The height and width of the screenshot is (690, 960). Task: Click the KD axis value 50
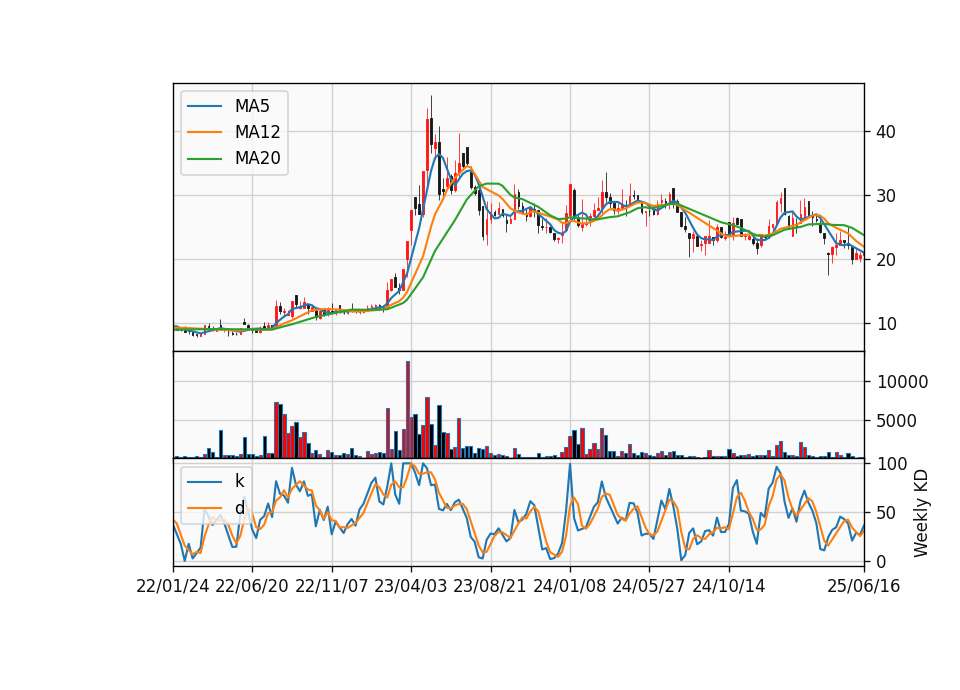click(x=886, y=512)
